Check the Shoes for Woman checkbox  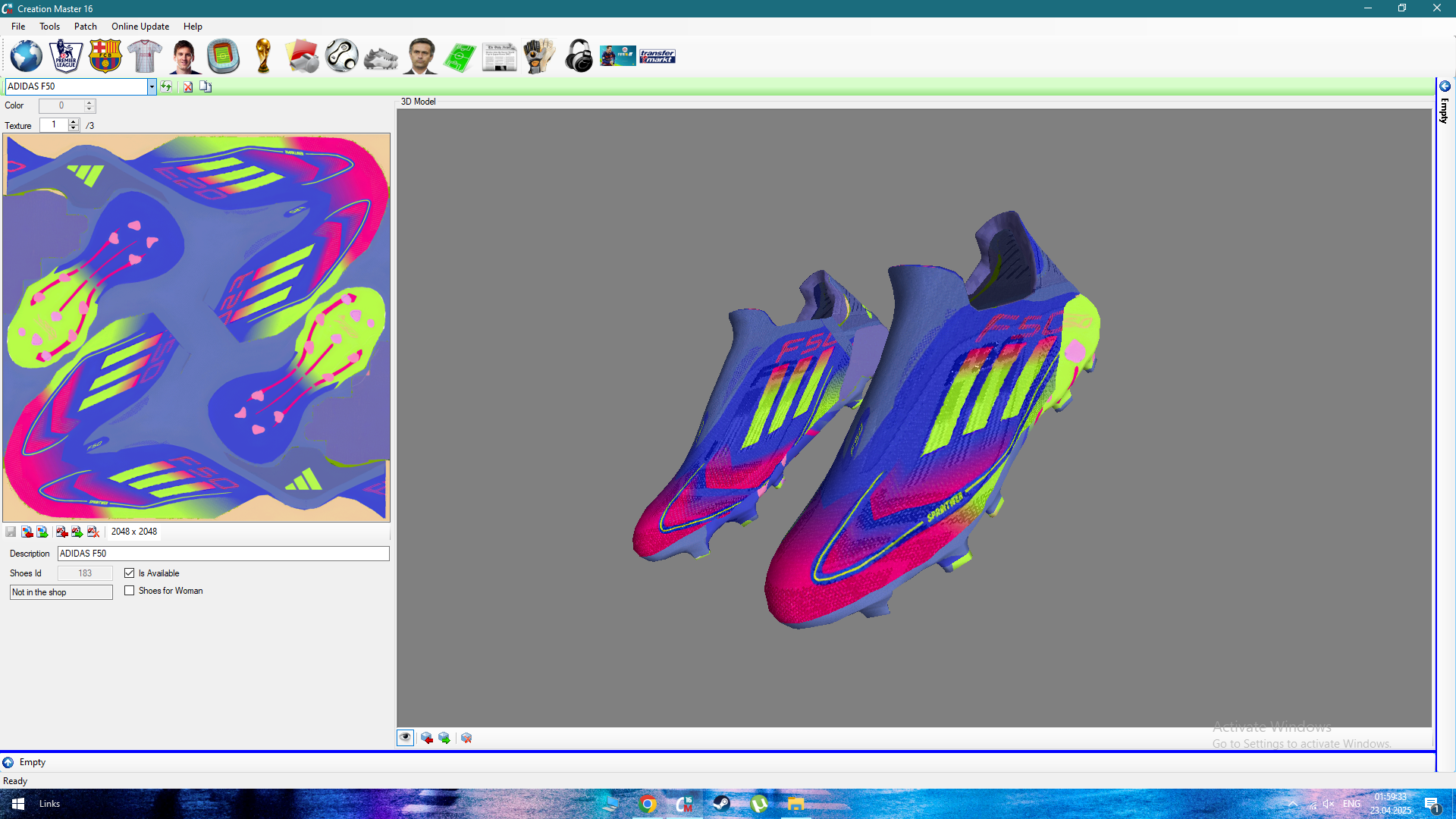click(x=130, y=591)
